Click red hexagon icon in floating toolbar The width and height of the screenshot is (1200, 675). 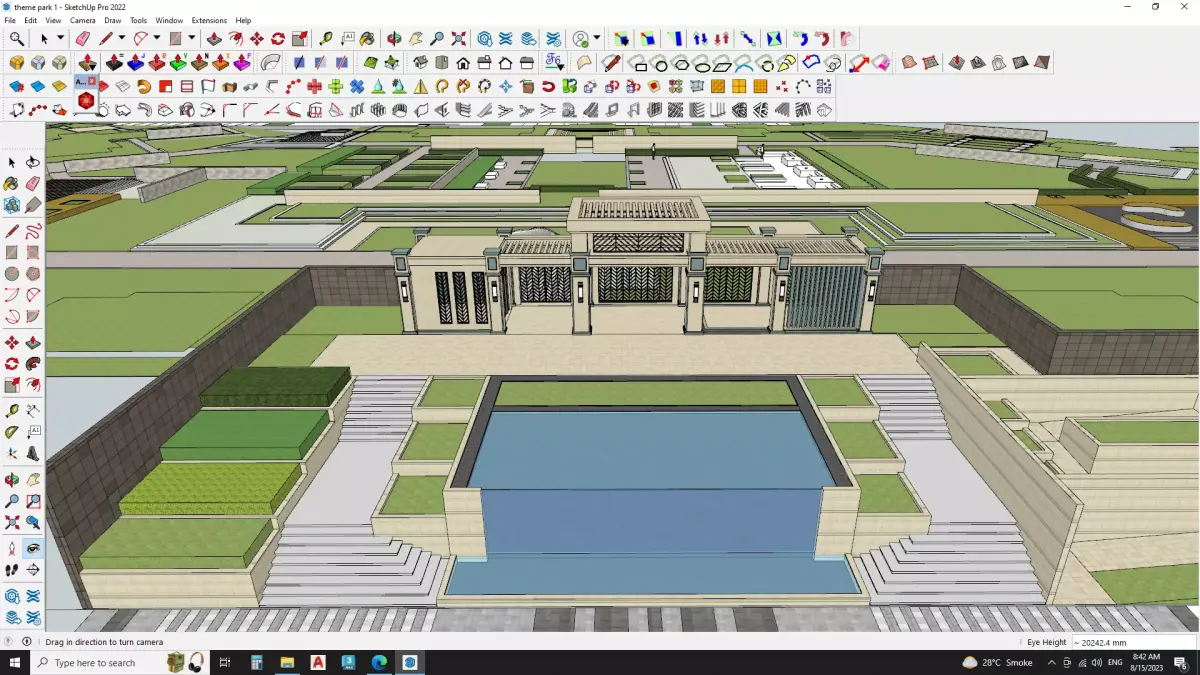tap(86, 101)
